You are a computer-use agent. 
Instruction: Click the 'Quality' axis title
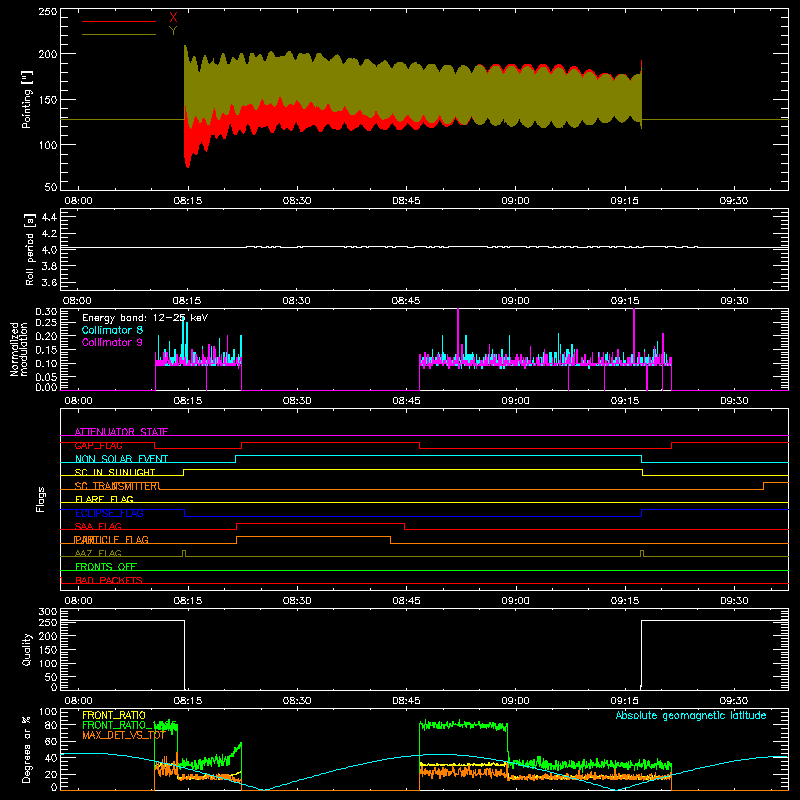(x=27, y=649)
